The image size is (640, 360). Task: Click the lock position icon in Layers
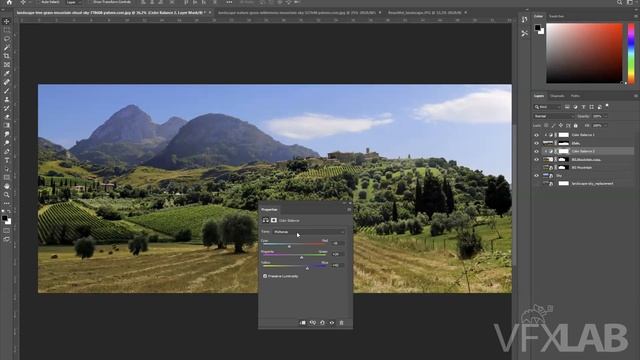pyautogui.click(x=561, y=126)
